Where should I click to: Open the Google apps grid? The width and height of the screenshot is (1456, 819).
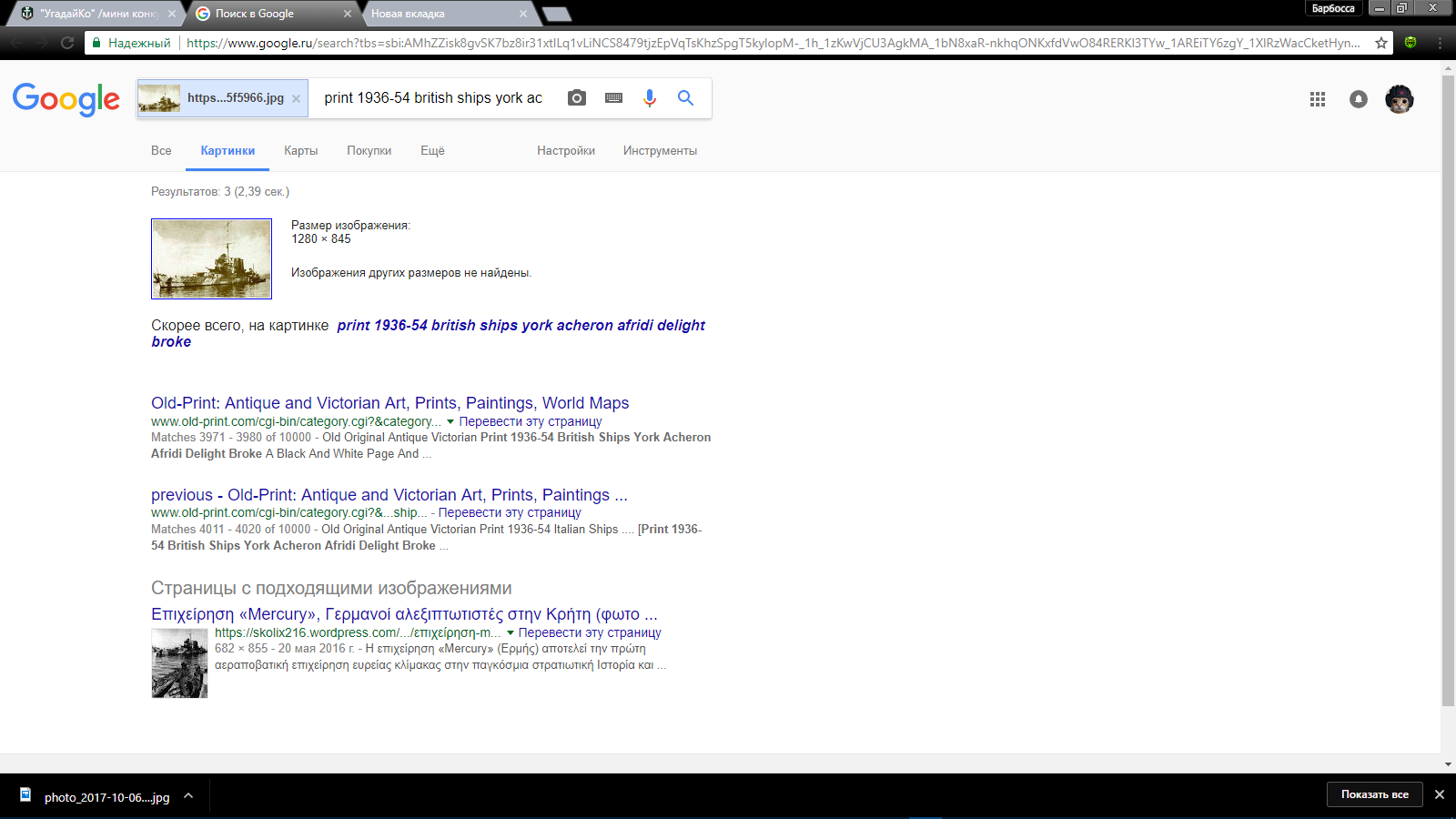1318,99
